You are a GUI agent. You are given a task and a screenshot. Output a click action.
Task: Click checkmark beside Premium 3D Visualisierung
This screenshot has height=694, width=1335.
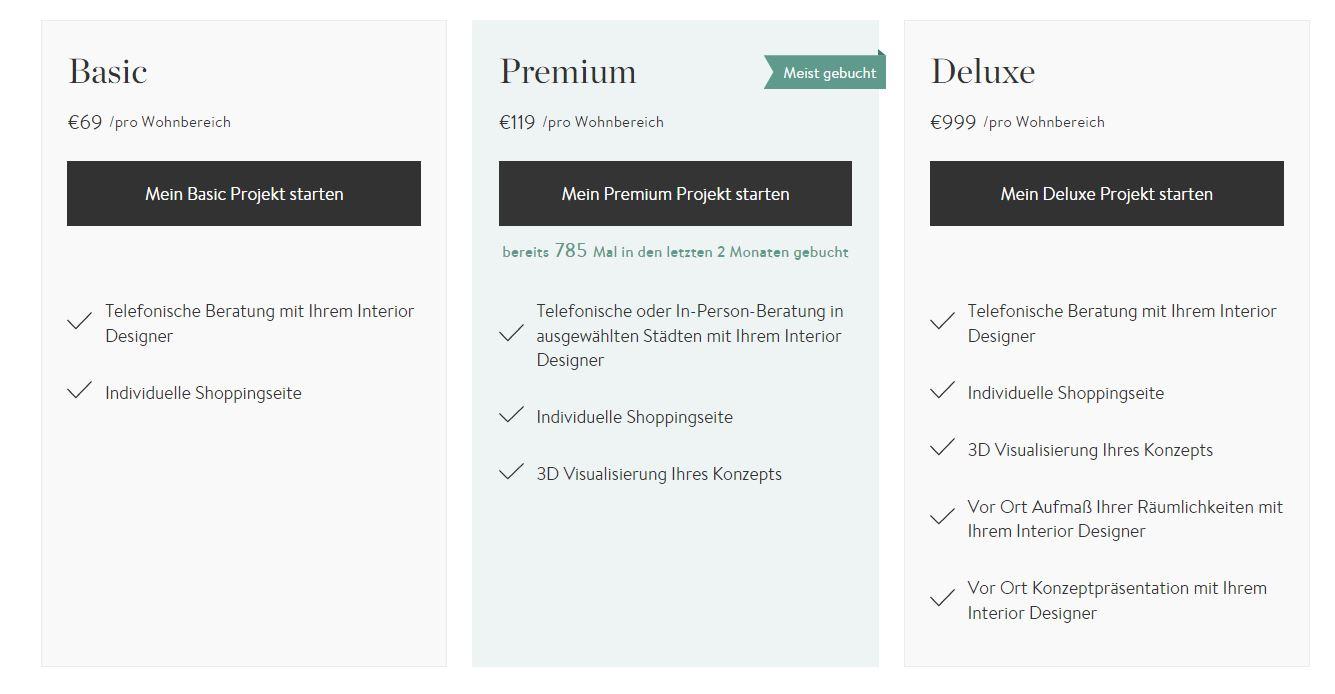pos(511,472)
